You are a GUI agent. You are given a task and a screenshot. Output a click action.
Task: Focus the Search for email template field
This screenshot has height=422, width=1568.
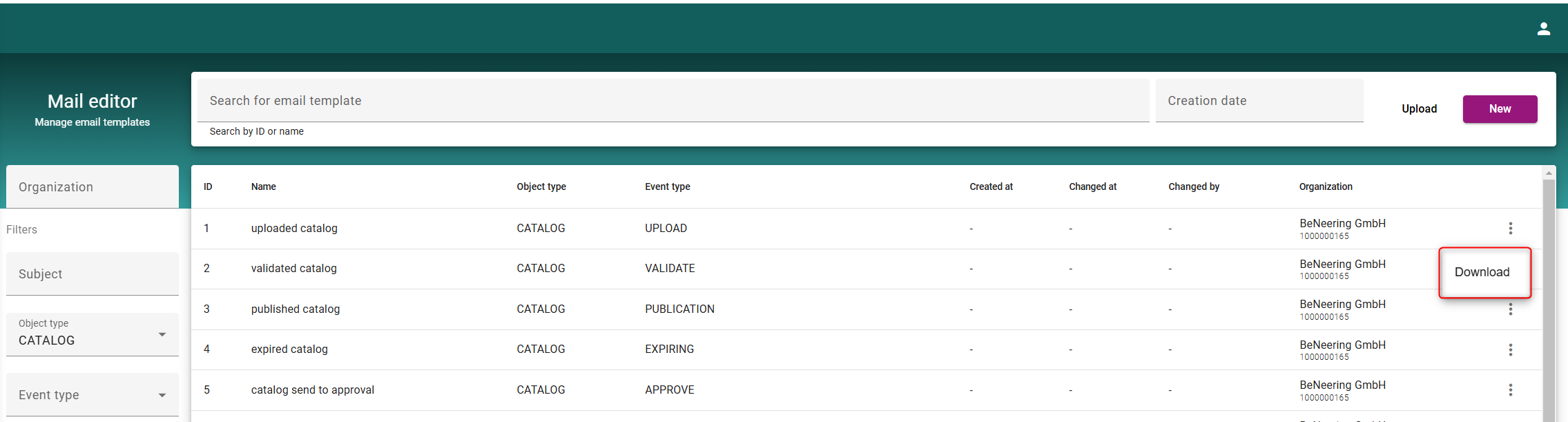click(672, 101)
